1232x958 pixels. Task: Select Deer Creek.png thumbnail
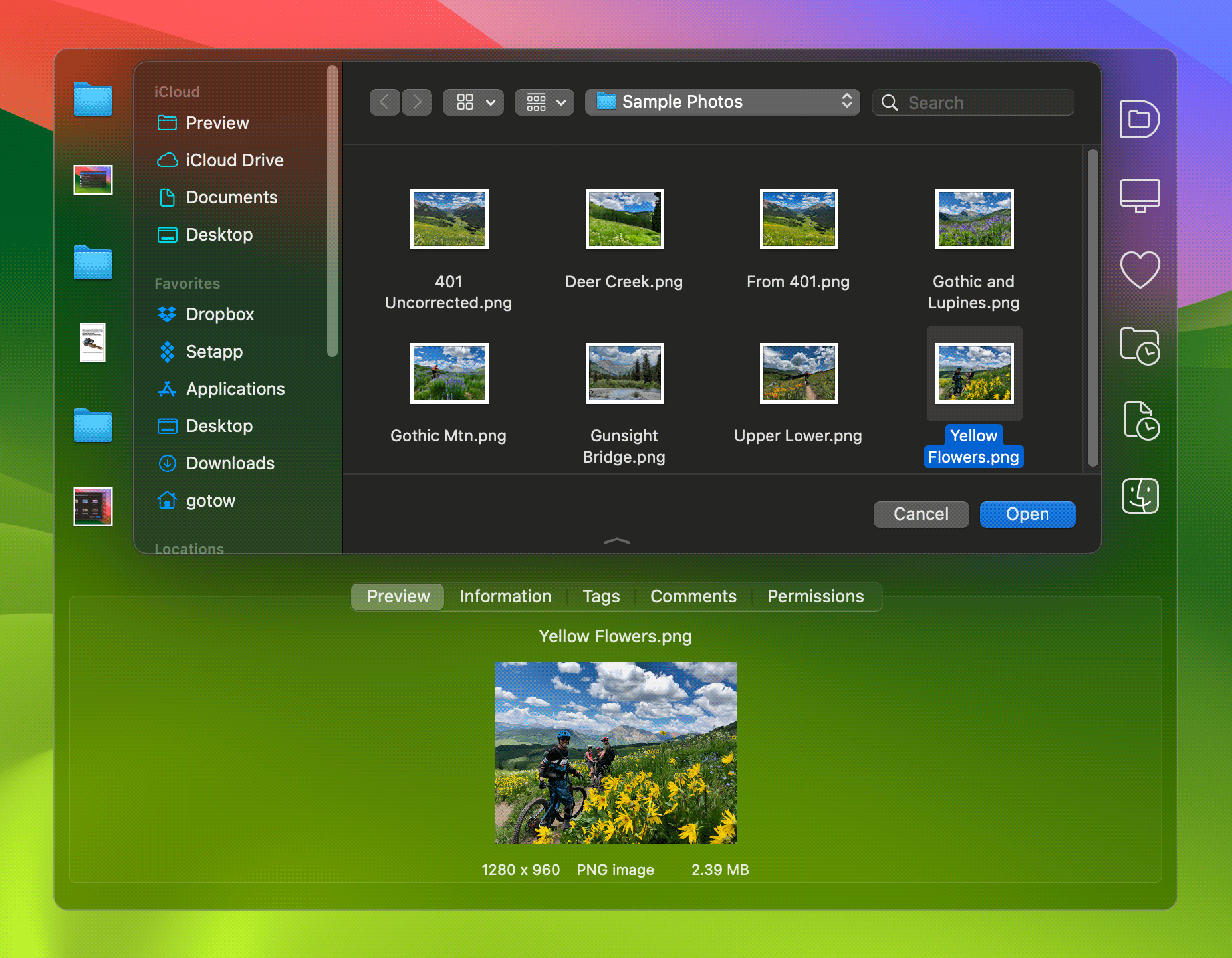click(x=625, y=219)
